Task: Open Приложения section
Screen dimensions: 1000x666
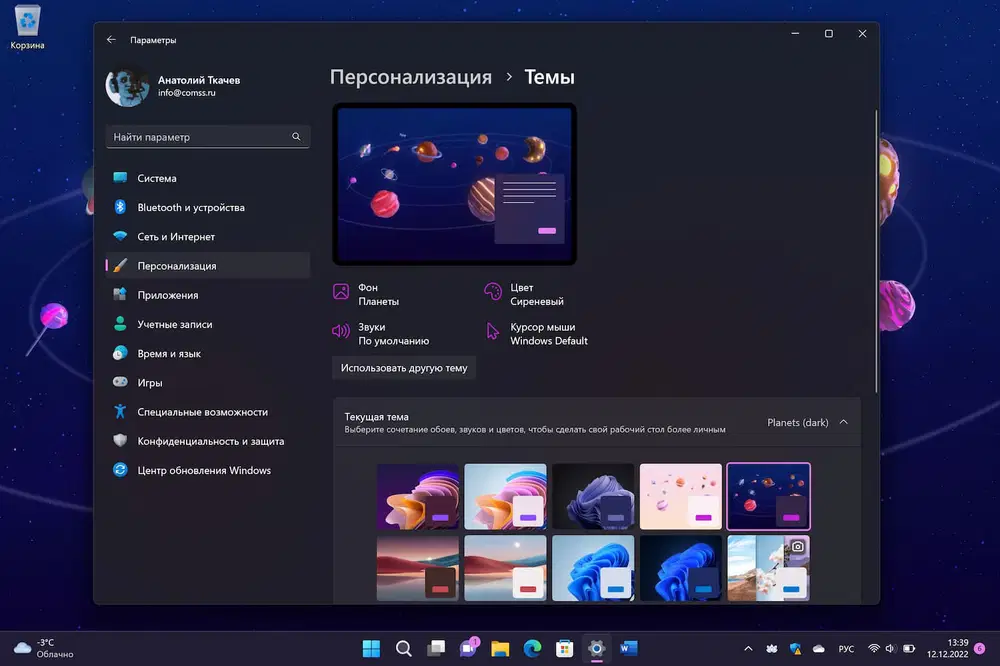Action: click(x=208, y=295)
